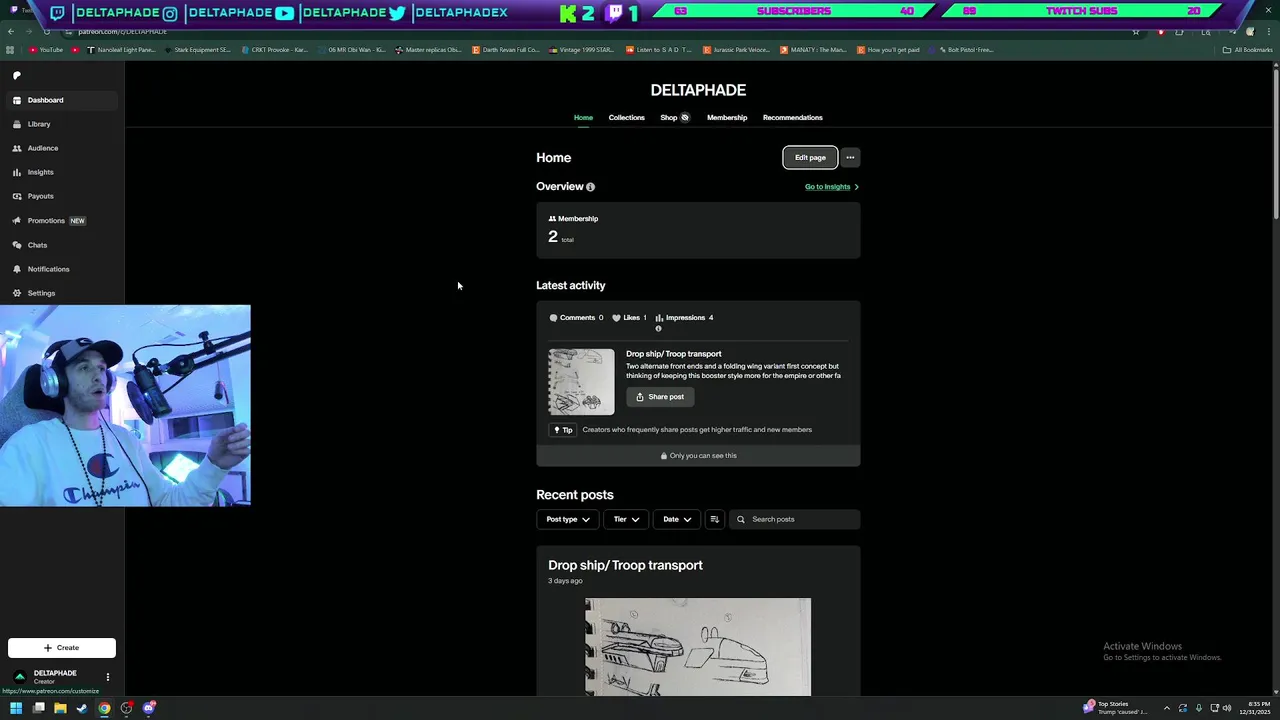Open Settings in the sidebar
This screenshot has height=720, width=1280.
click(x=62, y=293)
